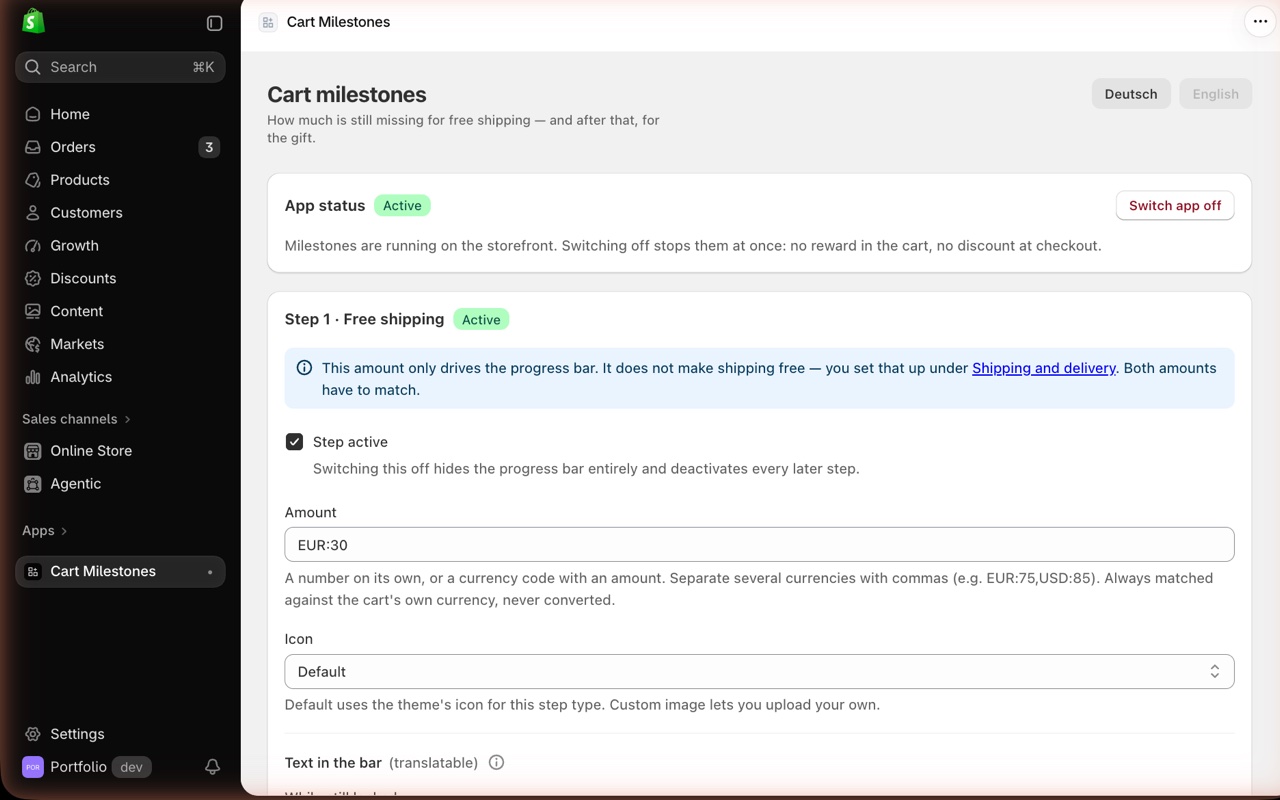Click the Online Store storefront icon

coord(33,451)
